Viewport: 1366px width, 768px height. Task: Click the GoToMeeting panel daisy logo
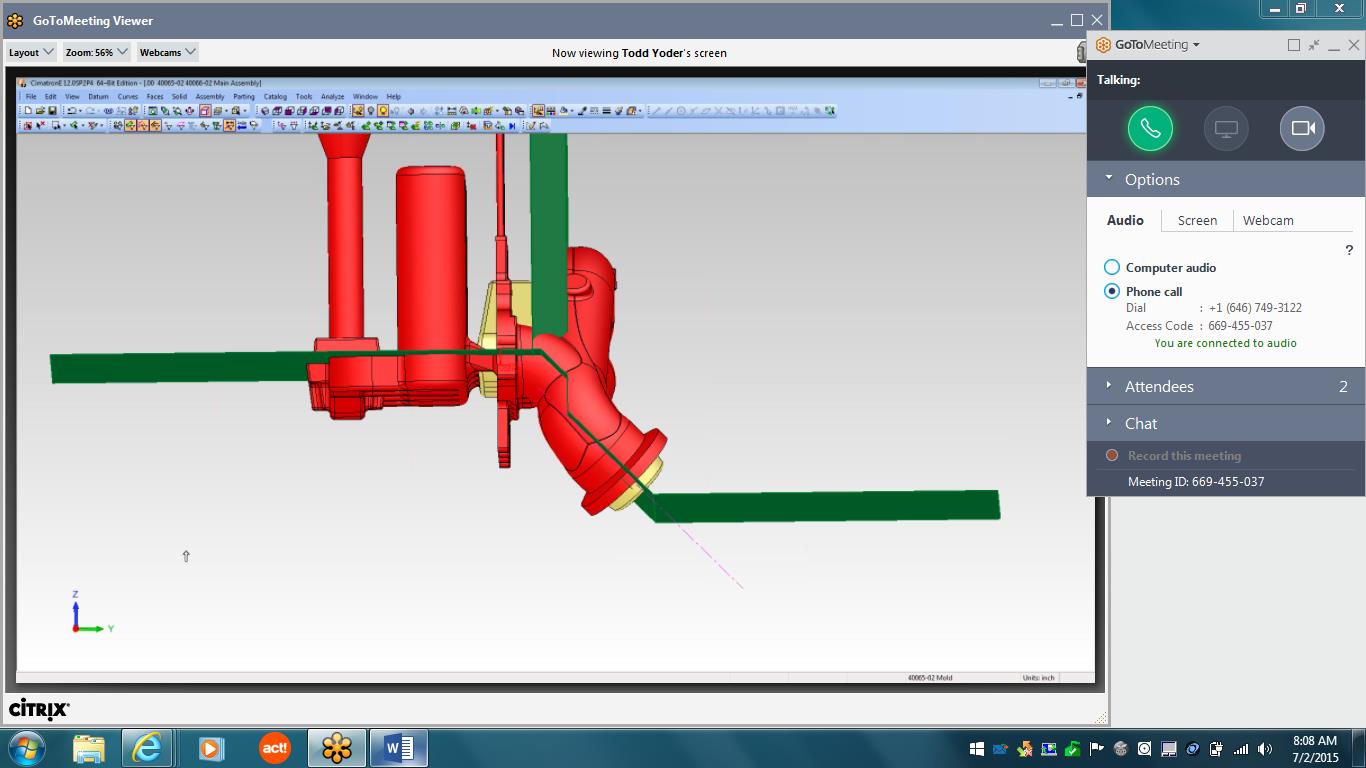1104,45
